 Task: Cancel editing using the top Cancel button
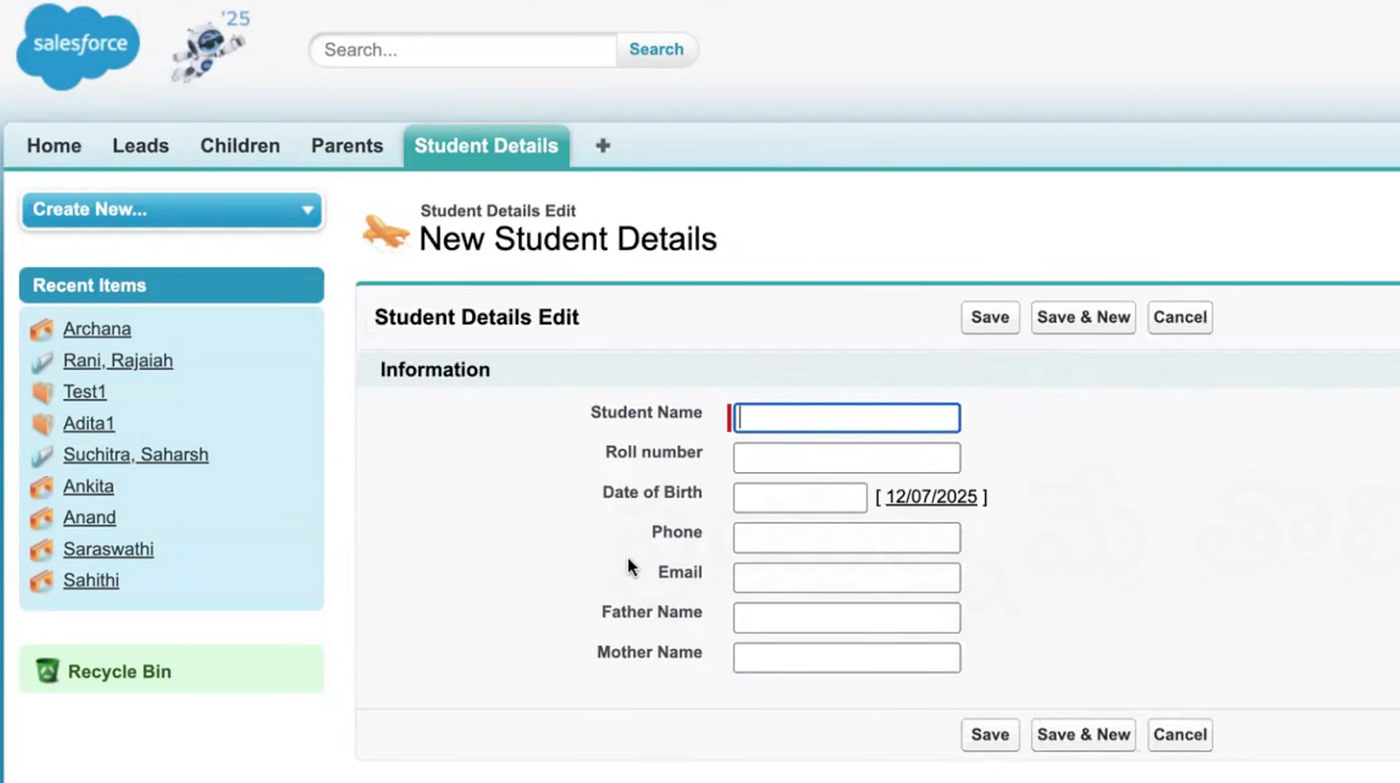(x=1180, y=317)
